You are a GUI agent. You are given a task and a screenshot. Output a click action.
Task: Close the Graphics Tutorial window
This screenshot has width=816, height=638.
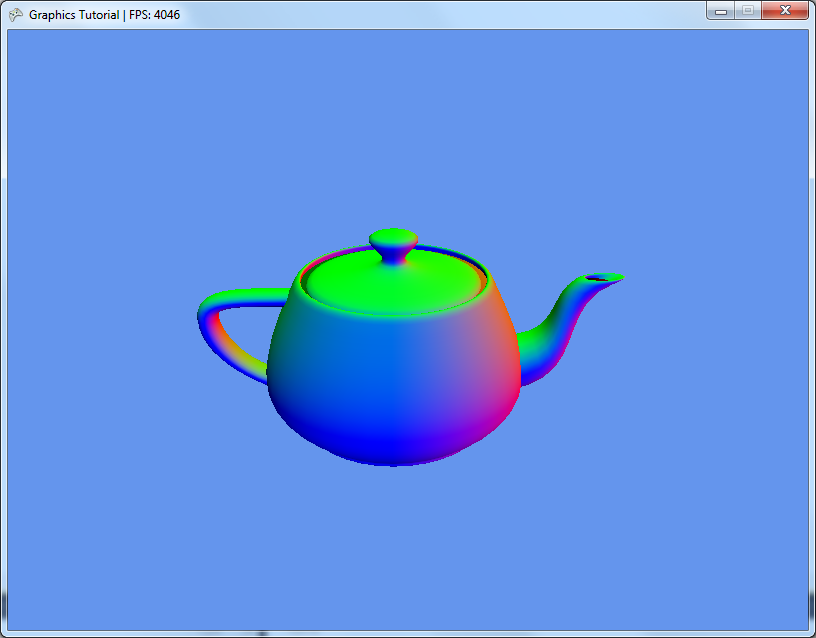(785, 10)
